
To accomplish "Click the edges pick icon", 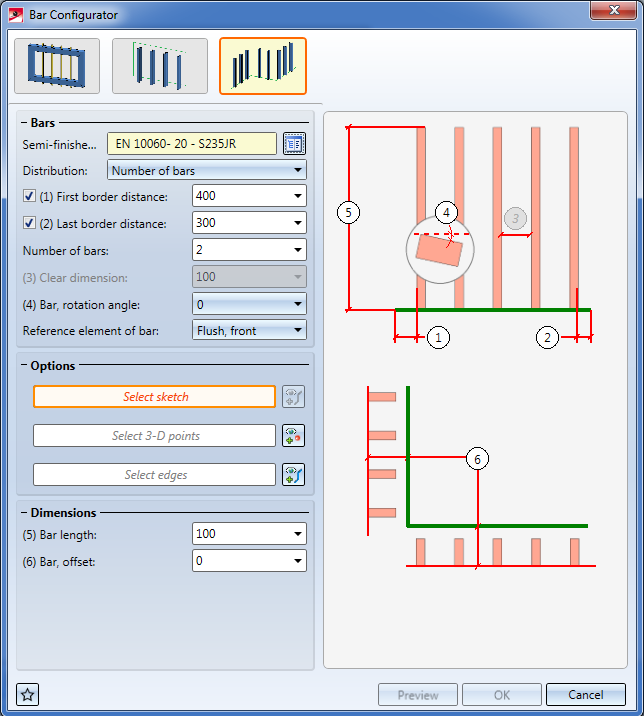I will 294,475.
